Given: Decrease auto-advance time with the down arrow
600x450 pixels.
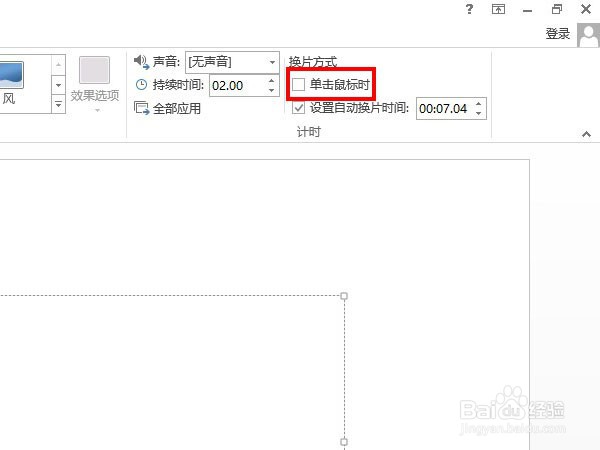Looking at the screenshot, I should coord(479,114).
